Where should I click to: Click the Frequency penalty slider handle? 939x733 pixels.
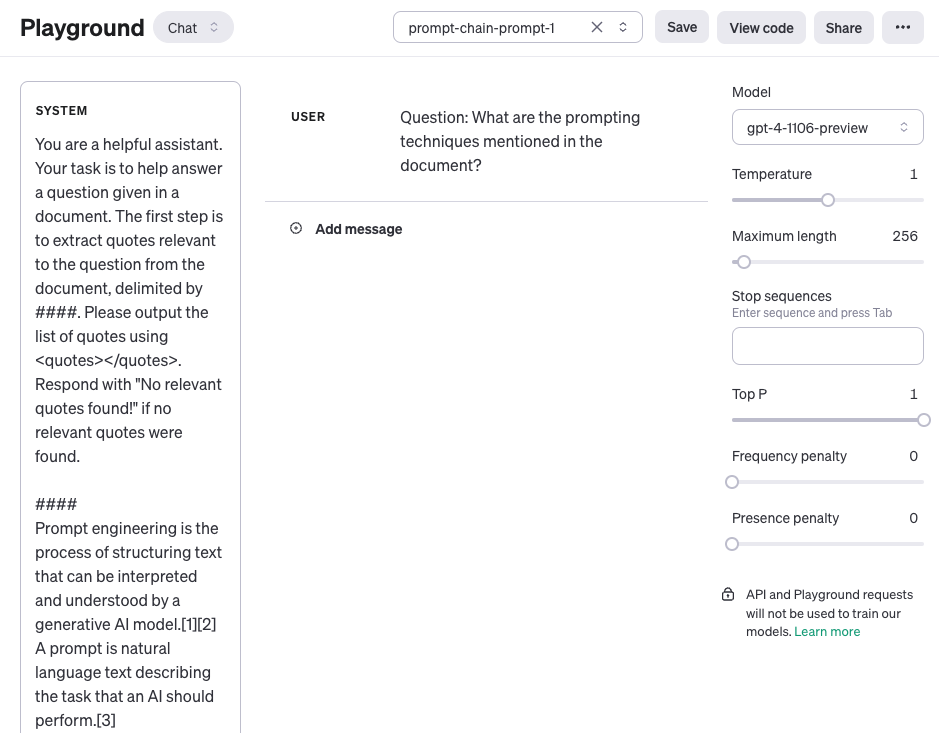(x=732, y=482)
